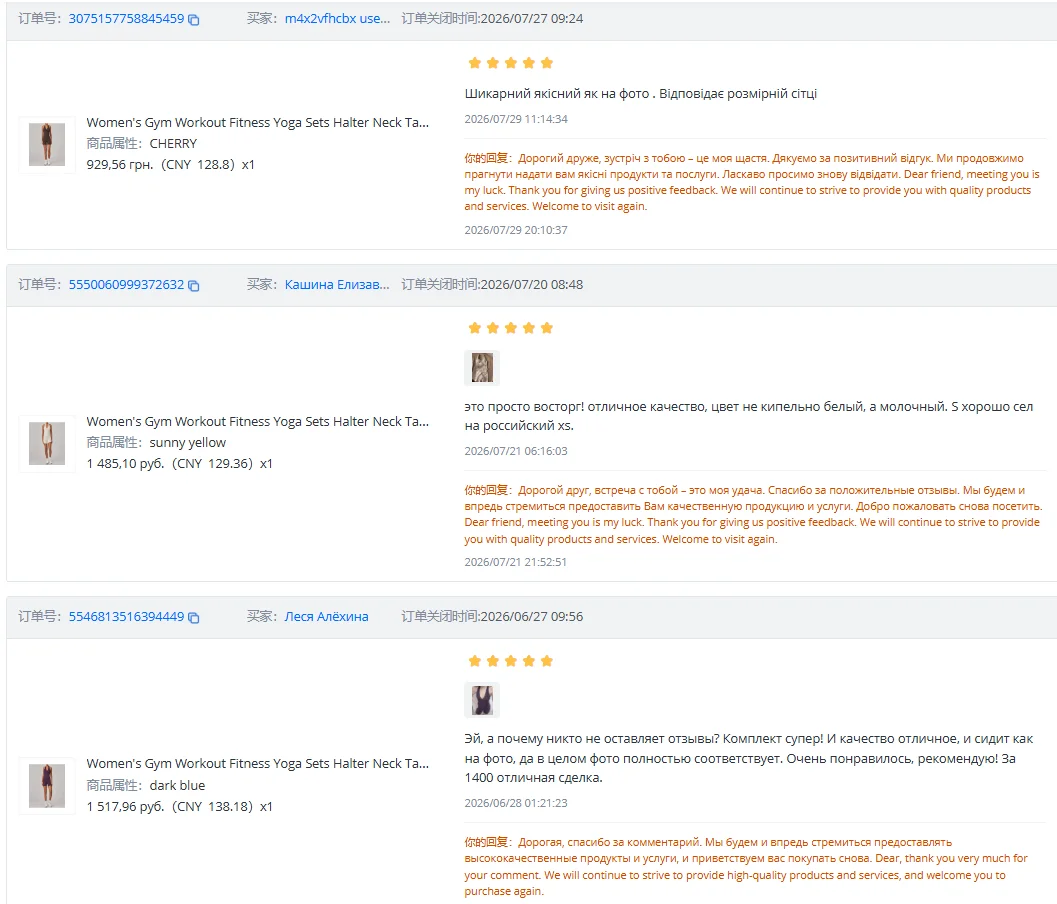Open the sunny yellow product thumbnail
The height and width of the screenshot is (904, 1057).
pos(47,444)
